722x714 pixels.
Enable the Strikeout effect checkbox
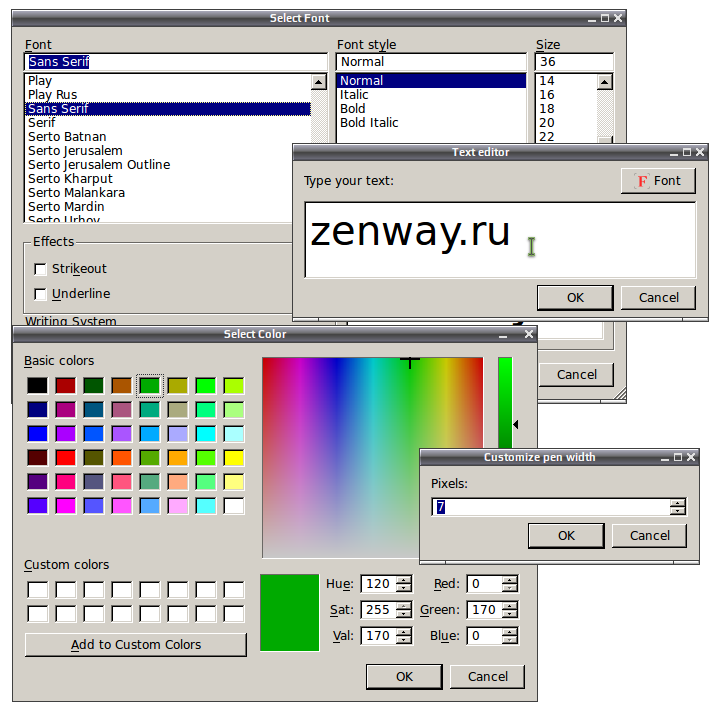click(41, 269)
